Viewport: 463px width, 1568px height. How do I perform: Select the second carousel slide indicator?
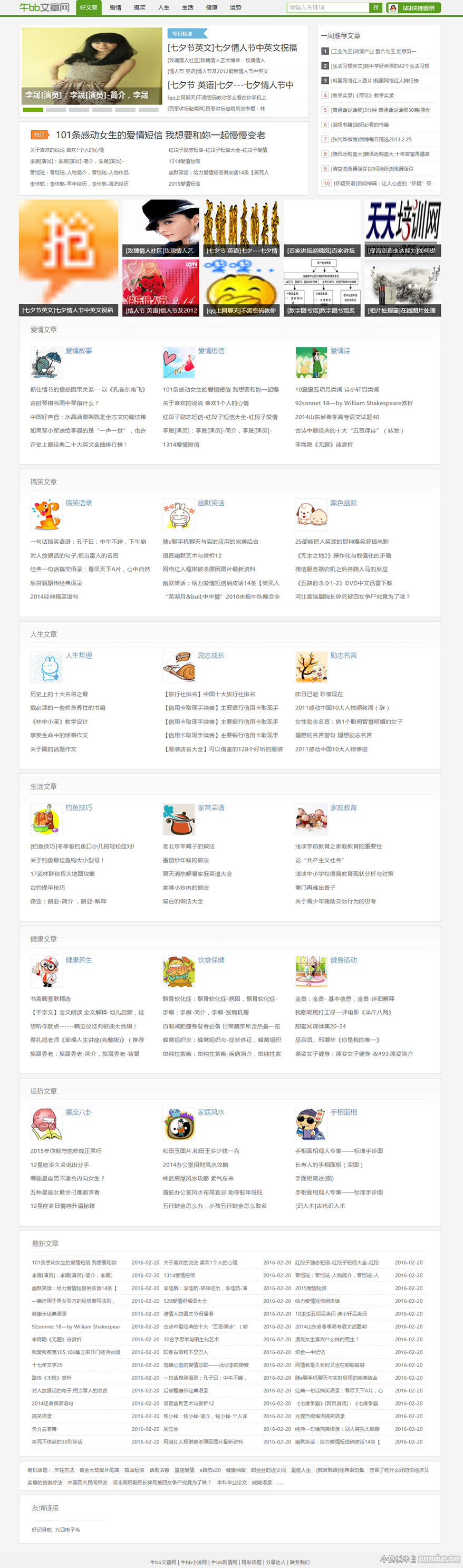pyautogui.click(x=56, y=110)
